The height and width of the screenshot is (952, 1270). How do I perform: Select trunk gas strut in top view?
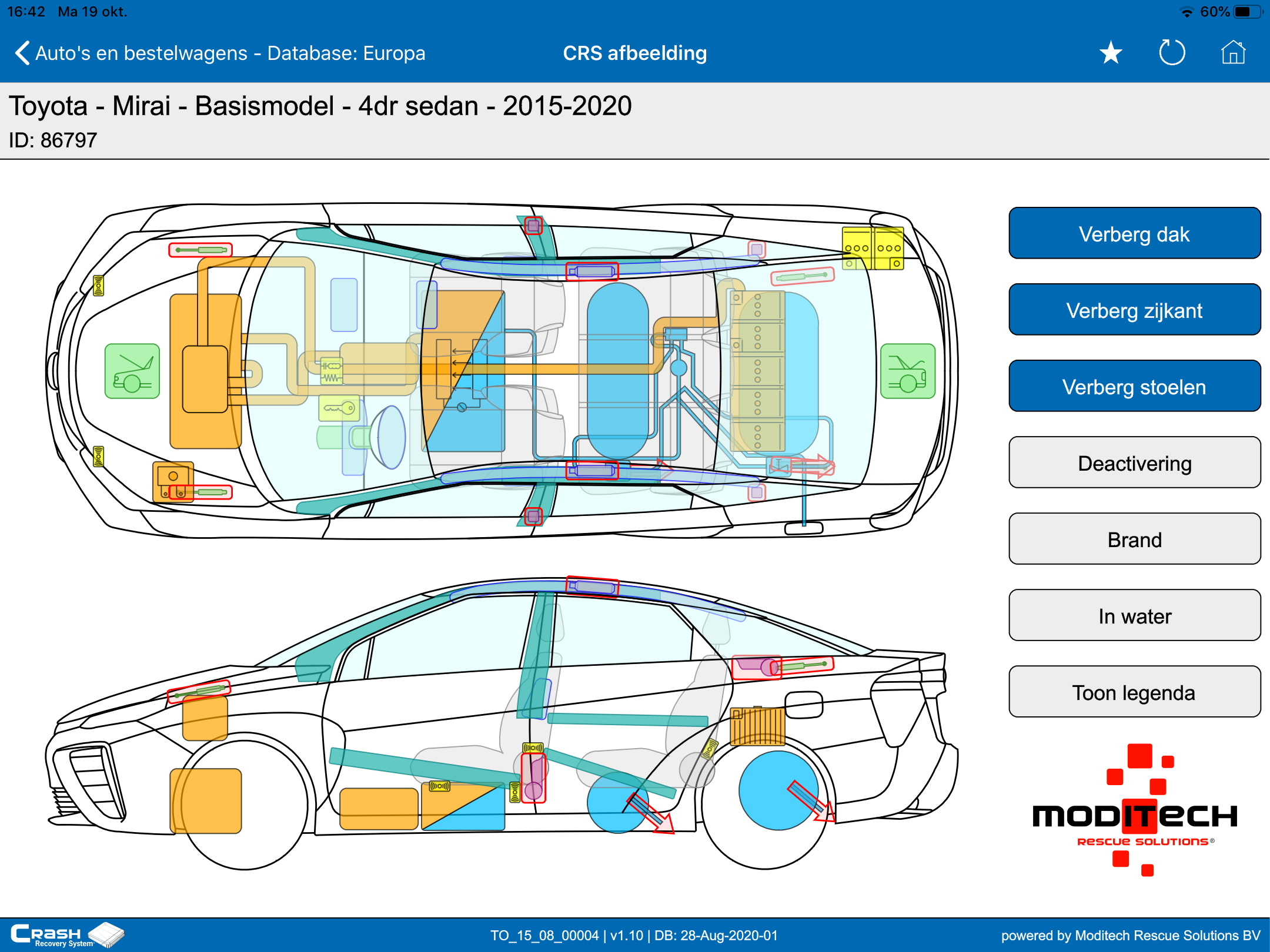pos(802,276)
